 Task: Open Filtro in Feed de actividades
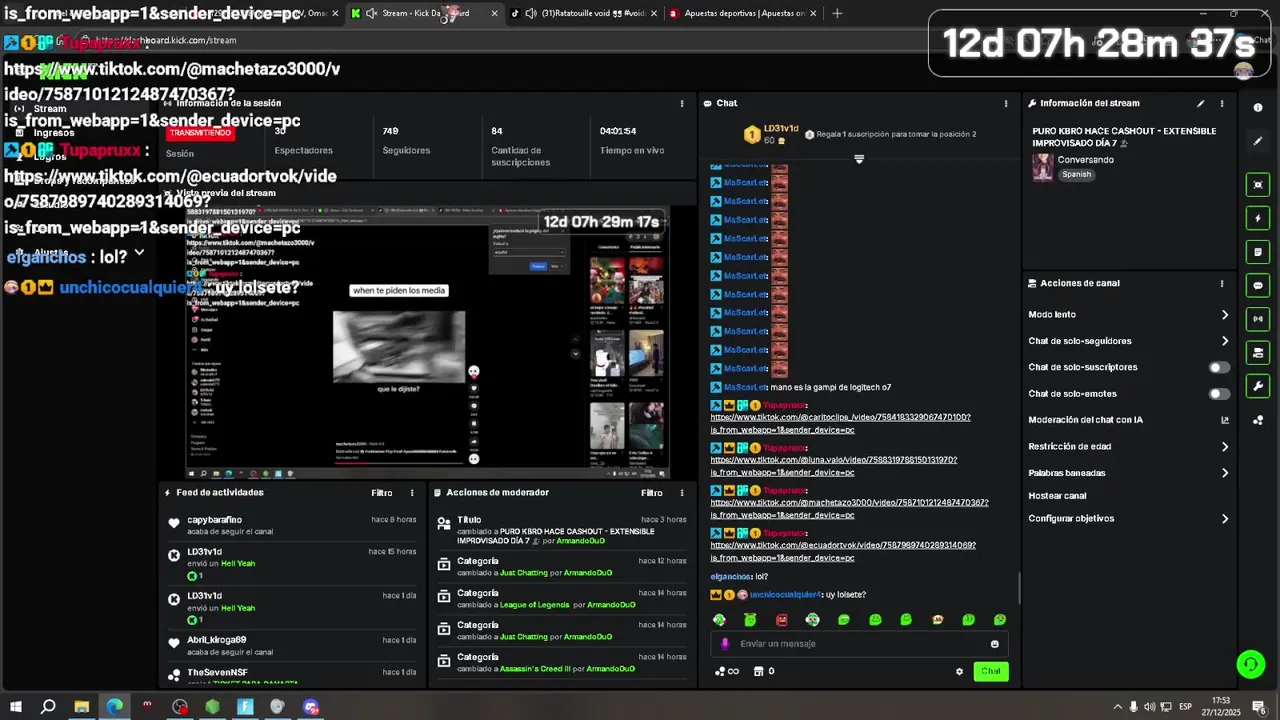pyautogui.click(x=382, y=493)
